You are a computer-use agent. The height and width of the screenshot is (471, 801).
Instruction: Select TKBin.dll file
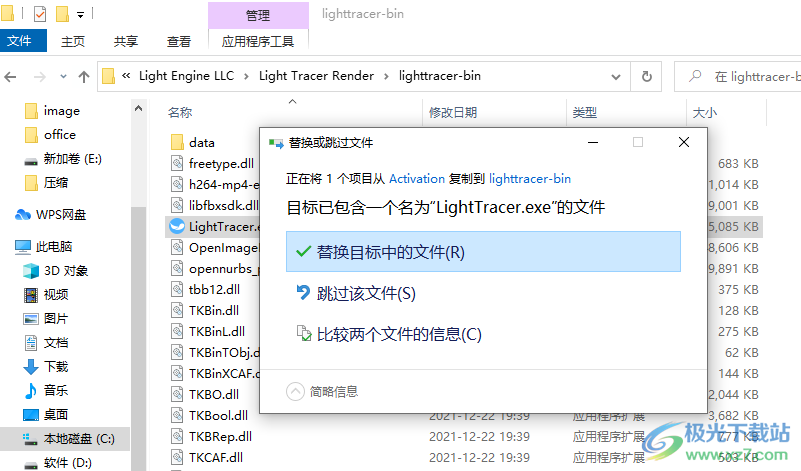pyautogui.click(x=214, y=310)
